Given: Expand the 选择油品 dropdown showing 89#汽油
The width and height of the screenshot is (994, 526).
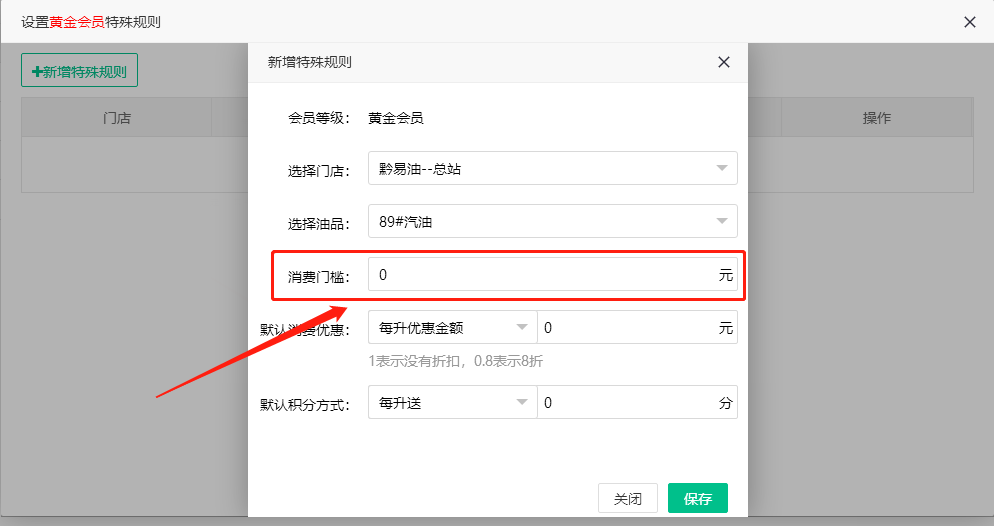Looking at the screenshot, I should (552, 221).
